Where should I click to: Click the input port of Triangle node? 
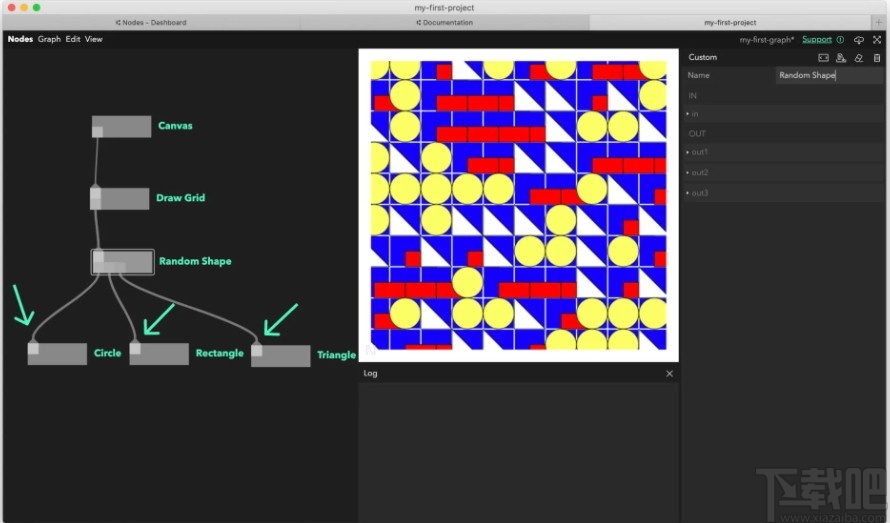pyautogui.click(x=257, y=350)
